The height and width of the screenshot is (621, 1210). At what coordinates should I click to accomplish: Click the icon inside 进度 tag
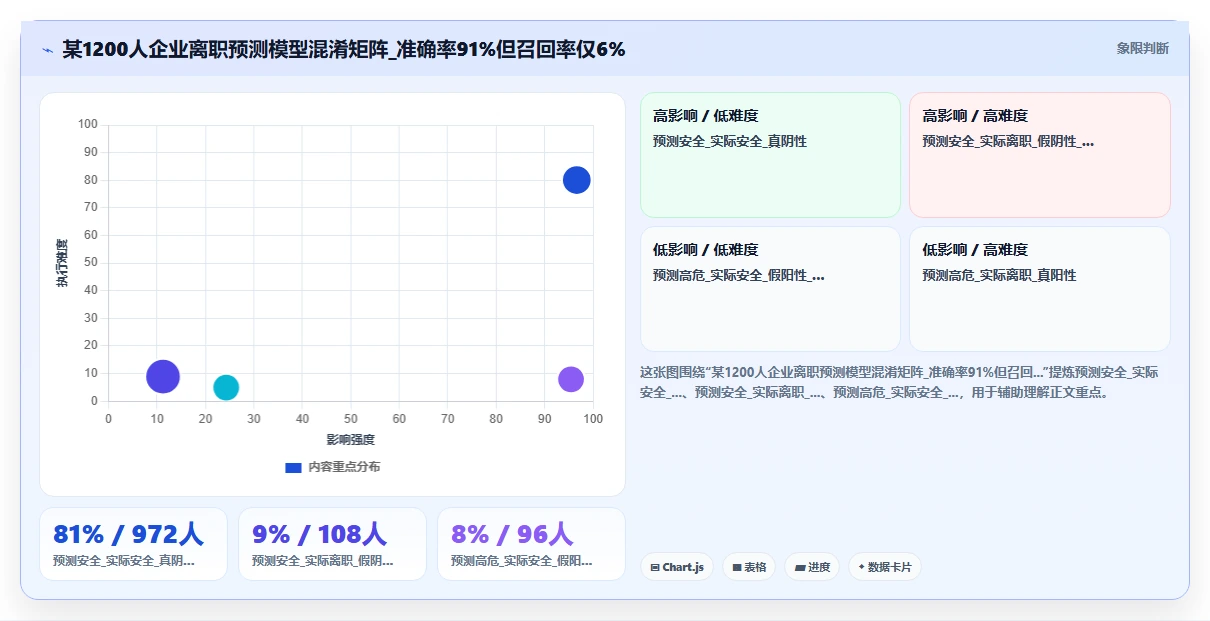click(800, 568)
